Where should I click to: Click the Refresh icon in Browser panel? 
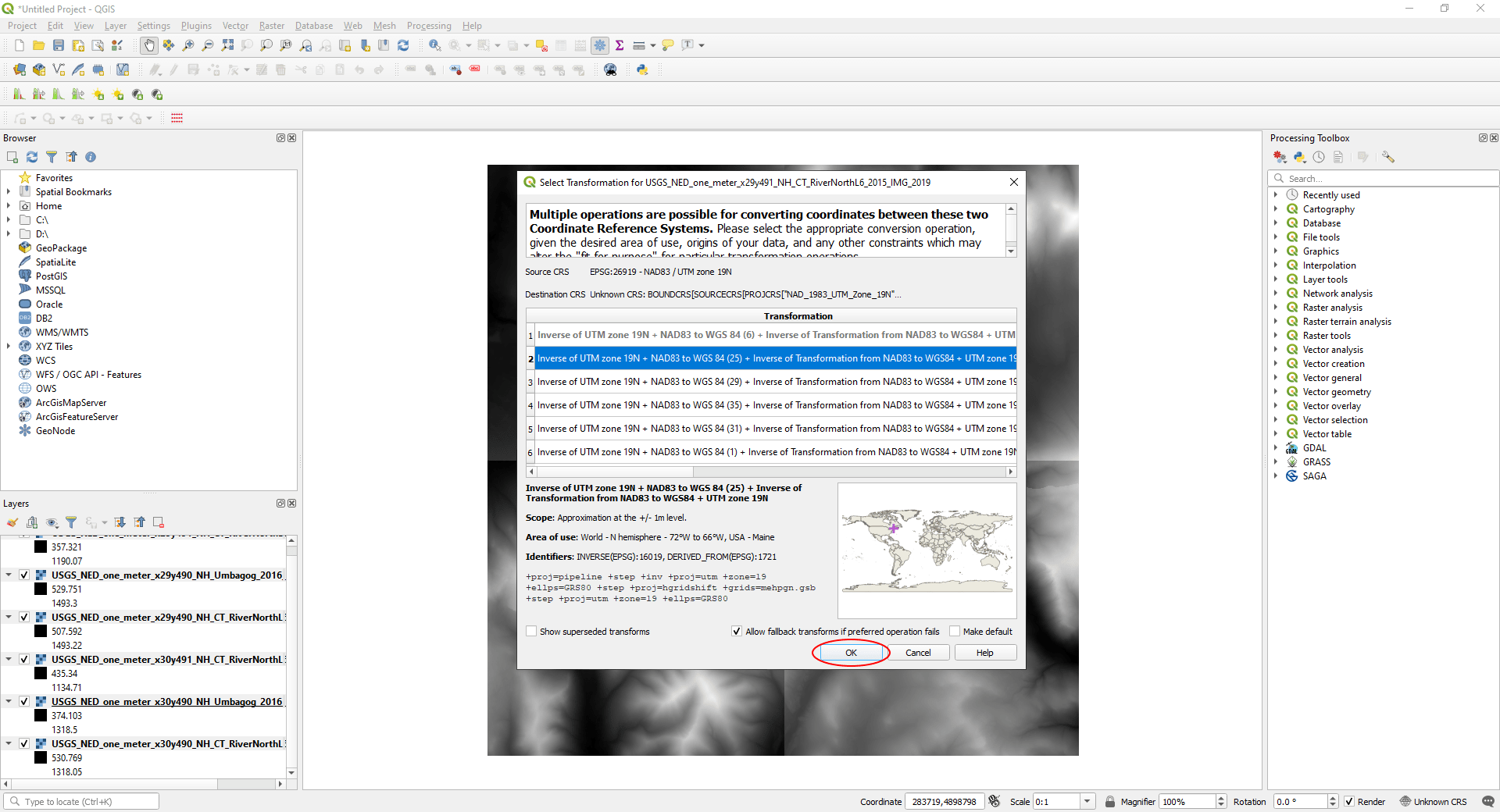32,157
